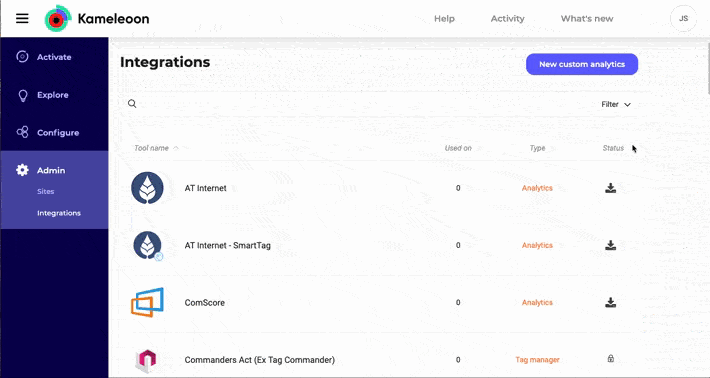
Task: Click into the integrations search field
Action: point(358,104)
